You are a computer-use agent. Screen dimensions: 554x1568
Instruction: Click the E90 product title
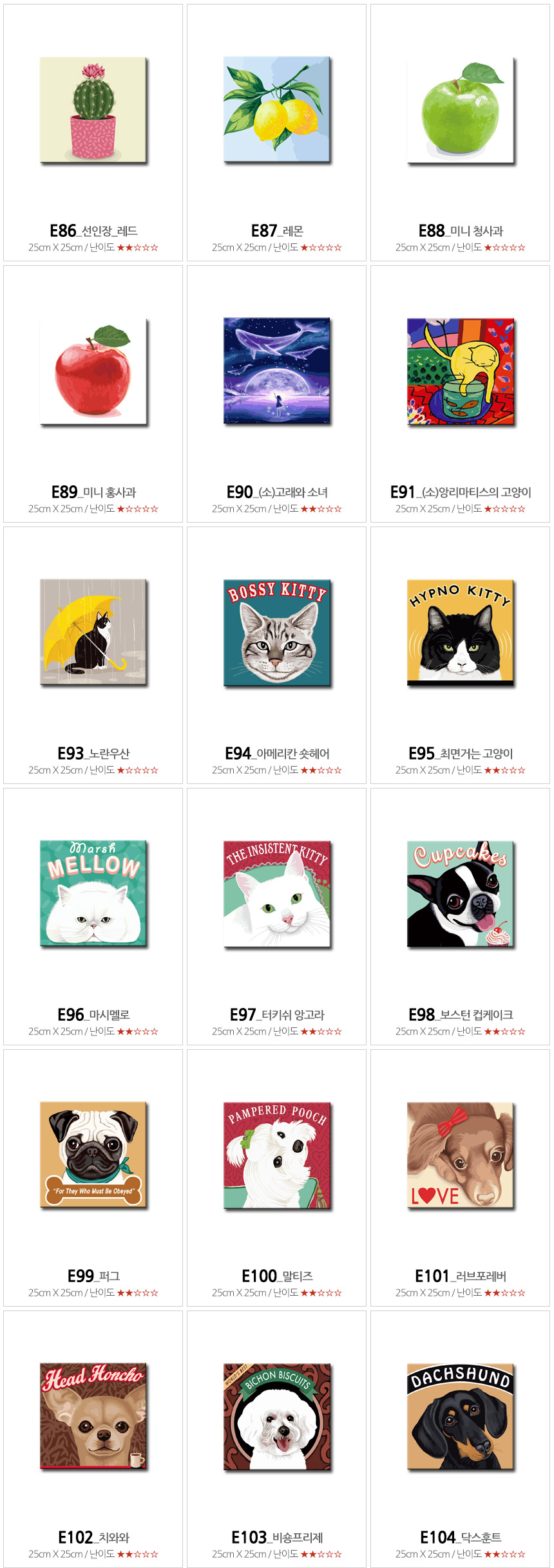pos(277,492)
